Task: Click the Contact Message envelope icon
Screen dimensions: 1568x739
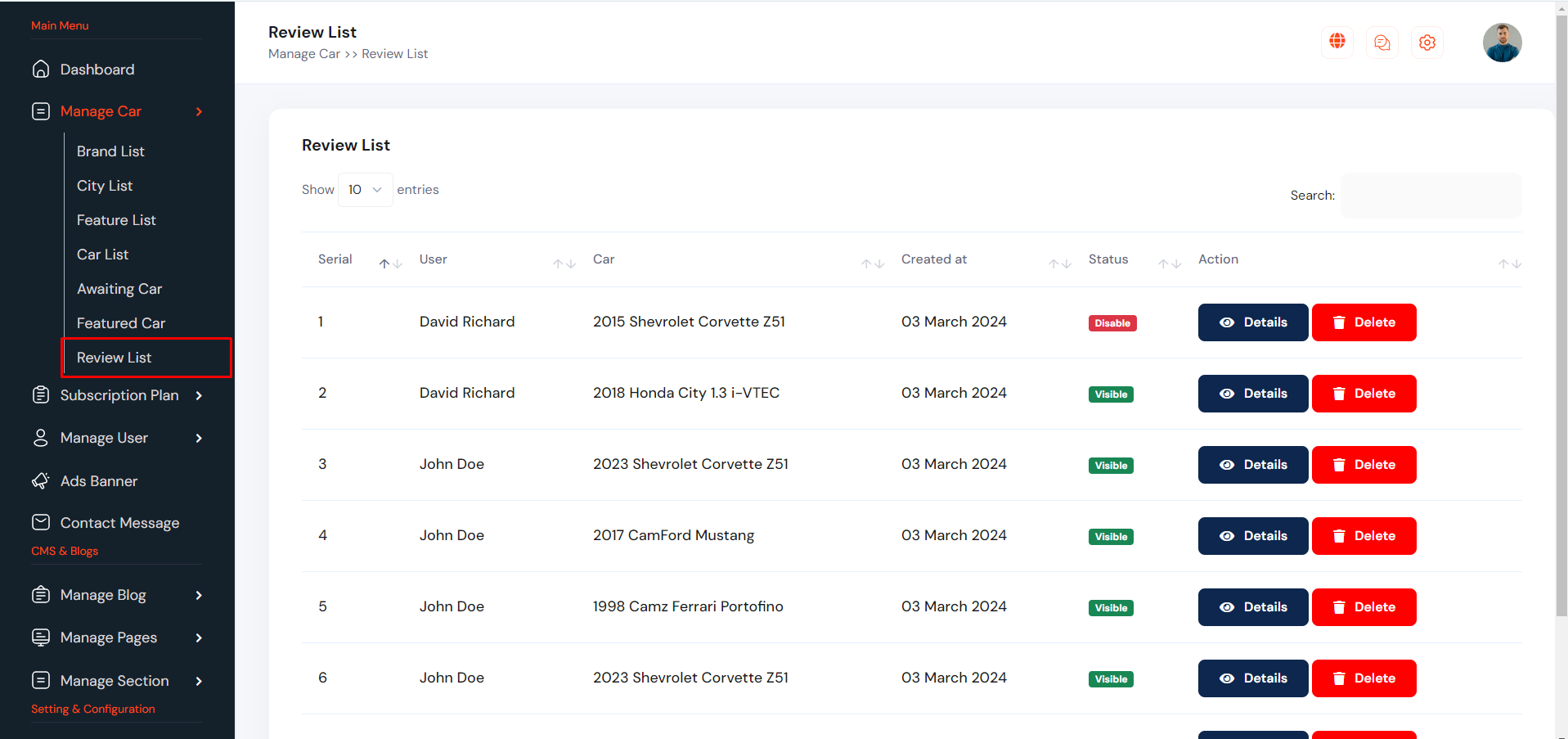Action: (x=41, y=522)
